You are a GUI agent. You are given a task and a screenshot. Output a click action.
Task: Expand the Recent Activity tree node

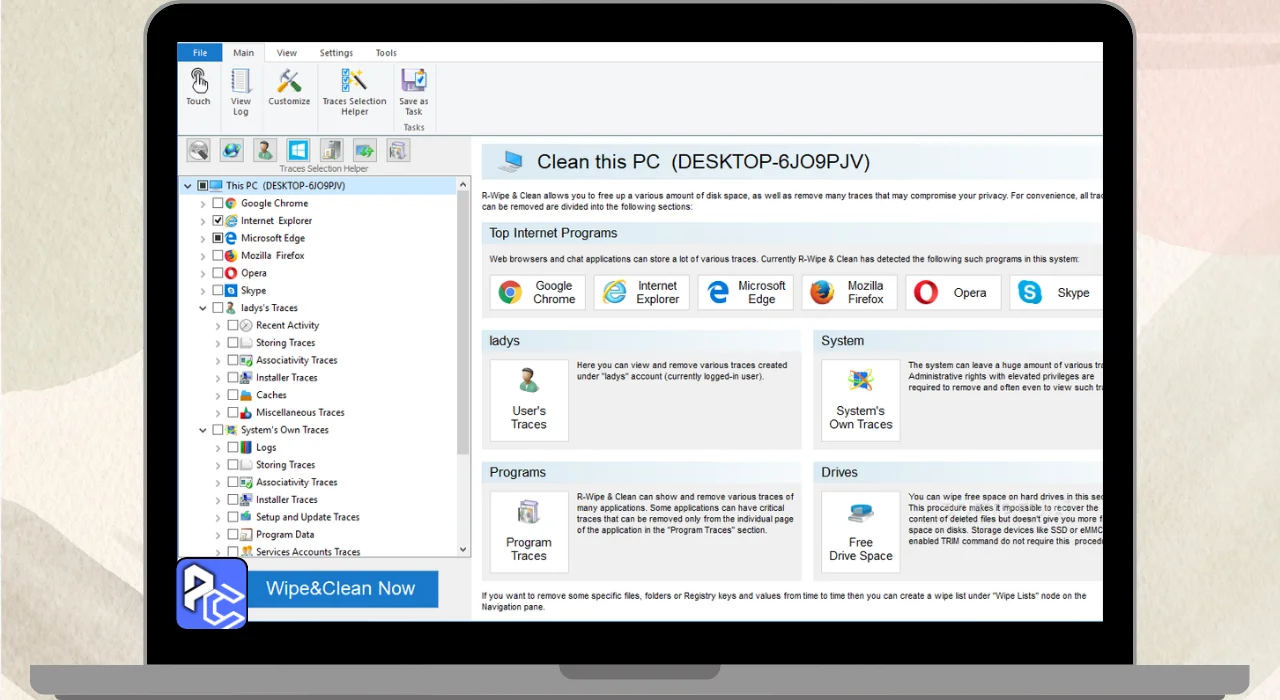(x=219, y=326)
